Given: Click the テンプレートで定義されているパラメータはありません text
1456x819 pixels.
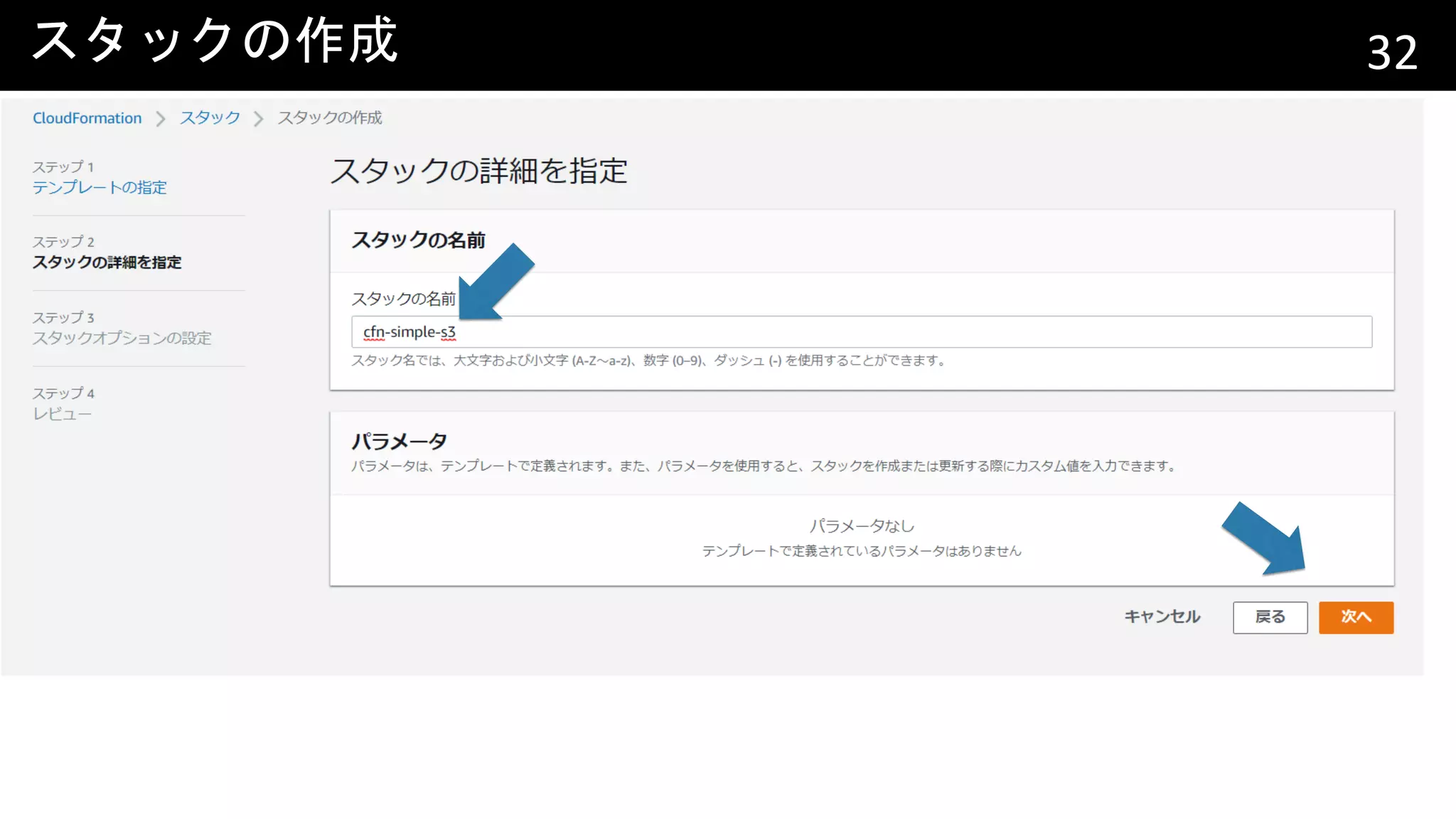Looking at the screenshot, I should pyautogui.click(x=862, y=551).
